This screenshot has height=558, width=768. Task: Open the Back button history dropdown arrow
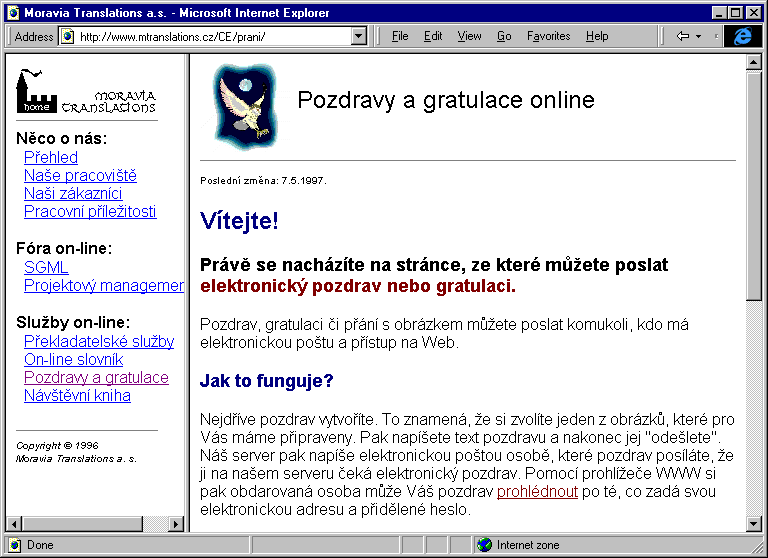698,36
